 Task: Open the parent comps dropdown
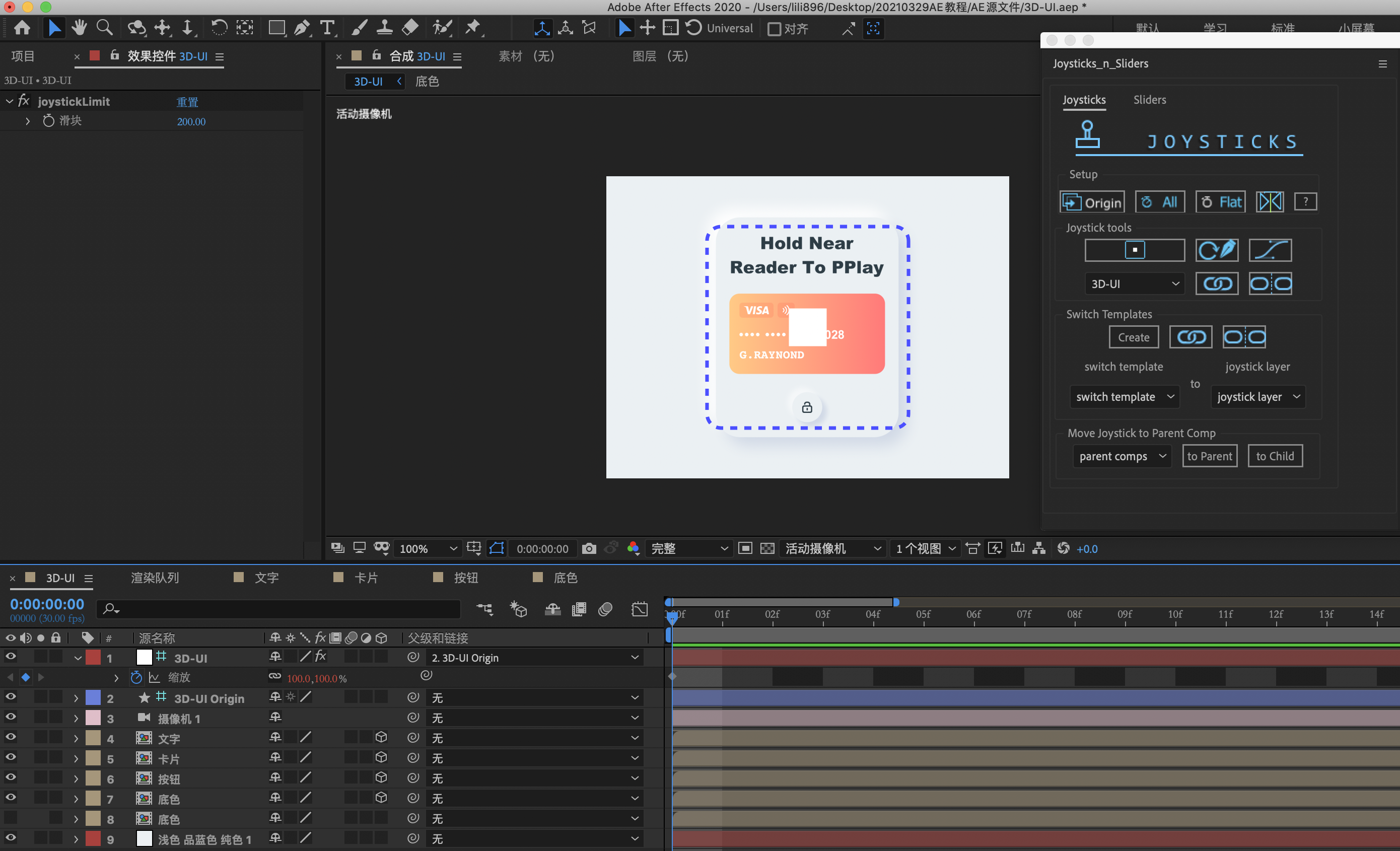(x=1122, y=456)
